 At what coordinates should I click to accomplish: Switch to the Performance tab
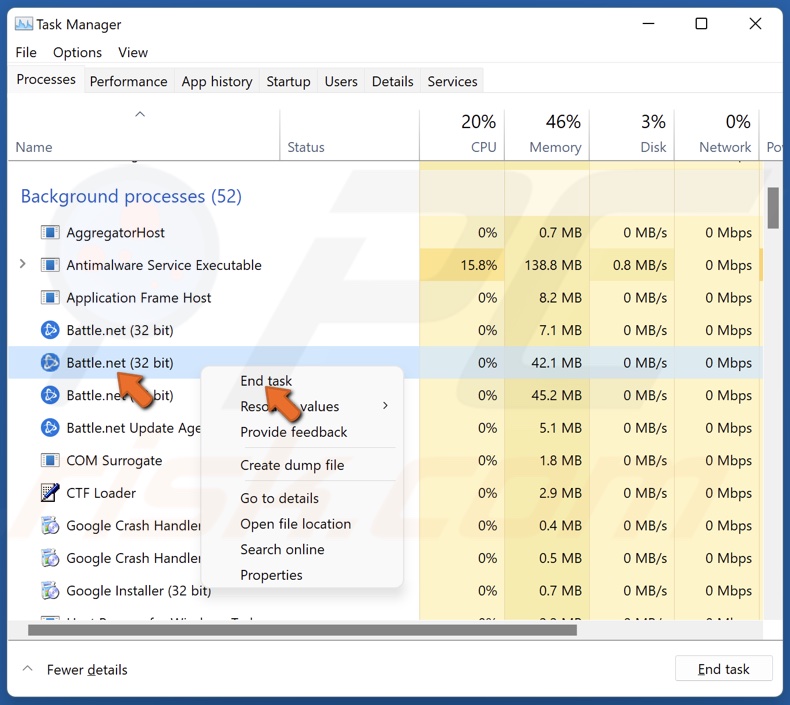pyautogui.click(x=128, y=81)
